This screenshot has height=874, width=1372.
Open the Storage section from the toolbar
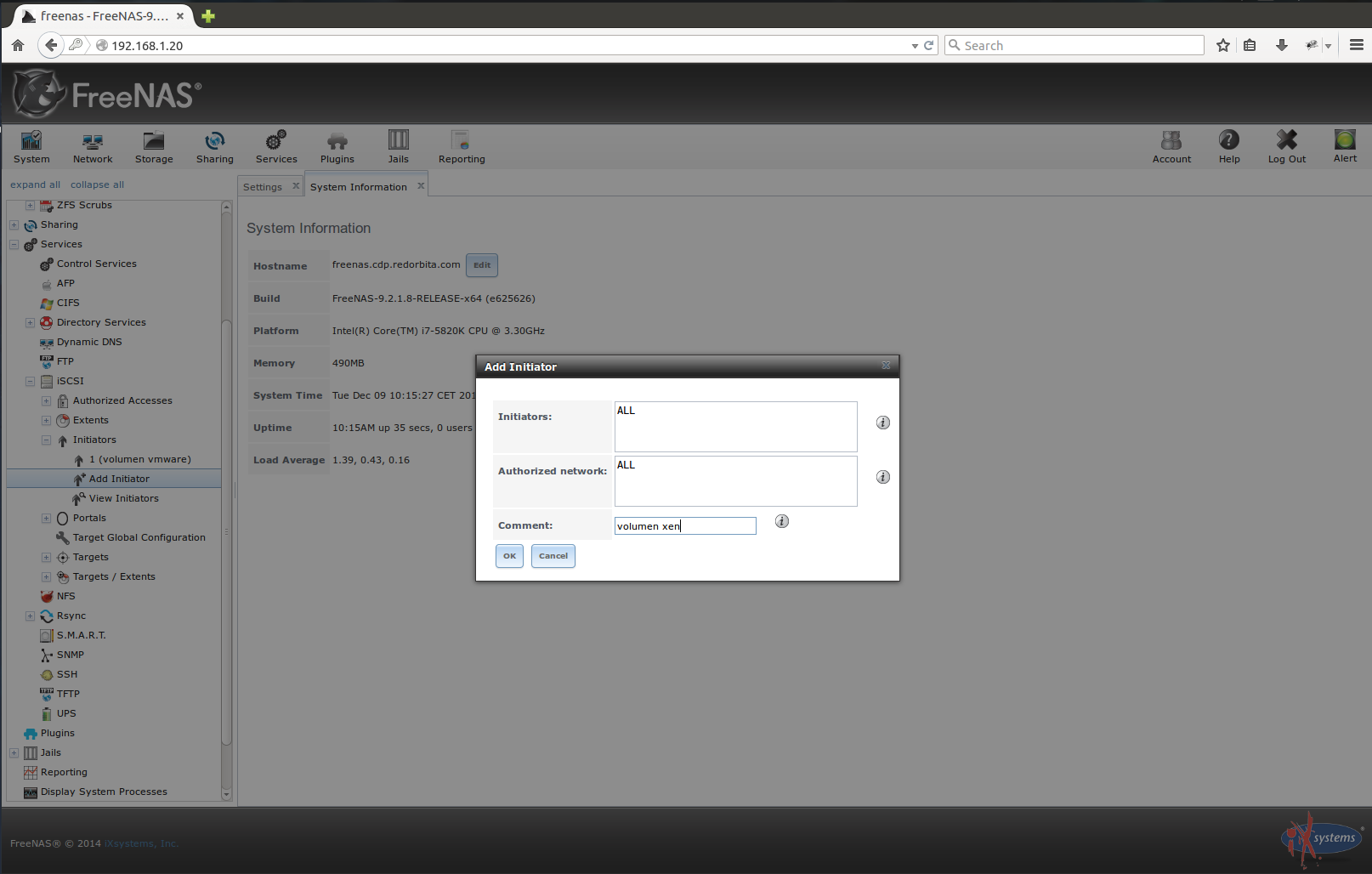(x=153, y=146)
